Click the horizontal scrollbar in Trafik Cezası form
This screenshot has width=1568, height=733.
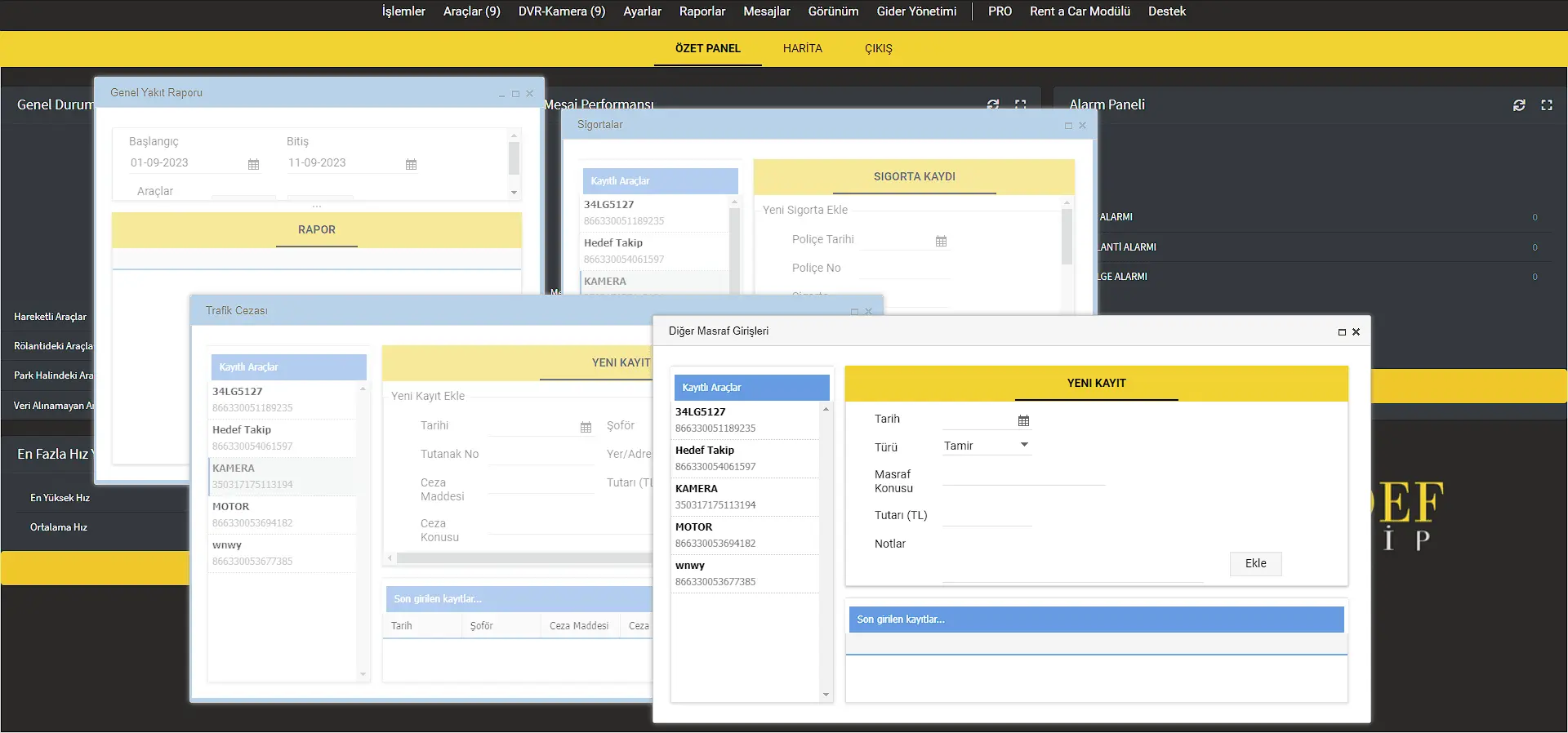(x=523, y=558)
